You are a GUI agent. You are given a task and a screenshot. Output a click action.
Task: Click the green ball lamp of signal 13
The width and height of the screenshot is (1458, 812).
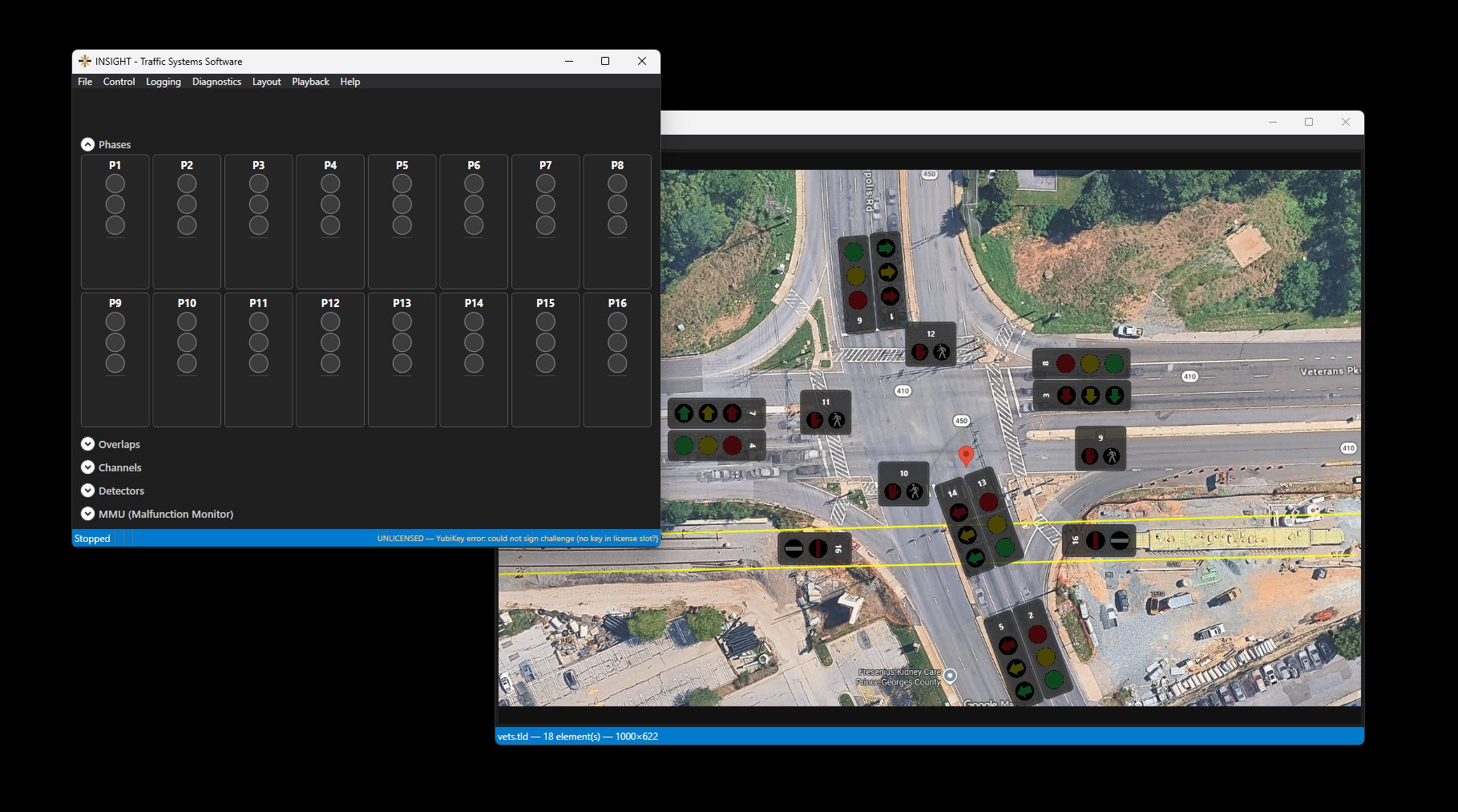(x=1005, y=548)
